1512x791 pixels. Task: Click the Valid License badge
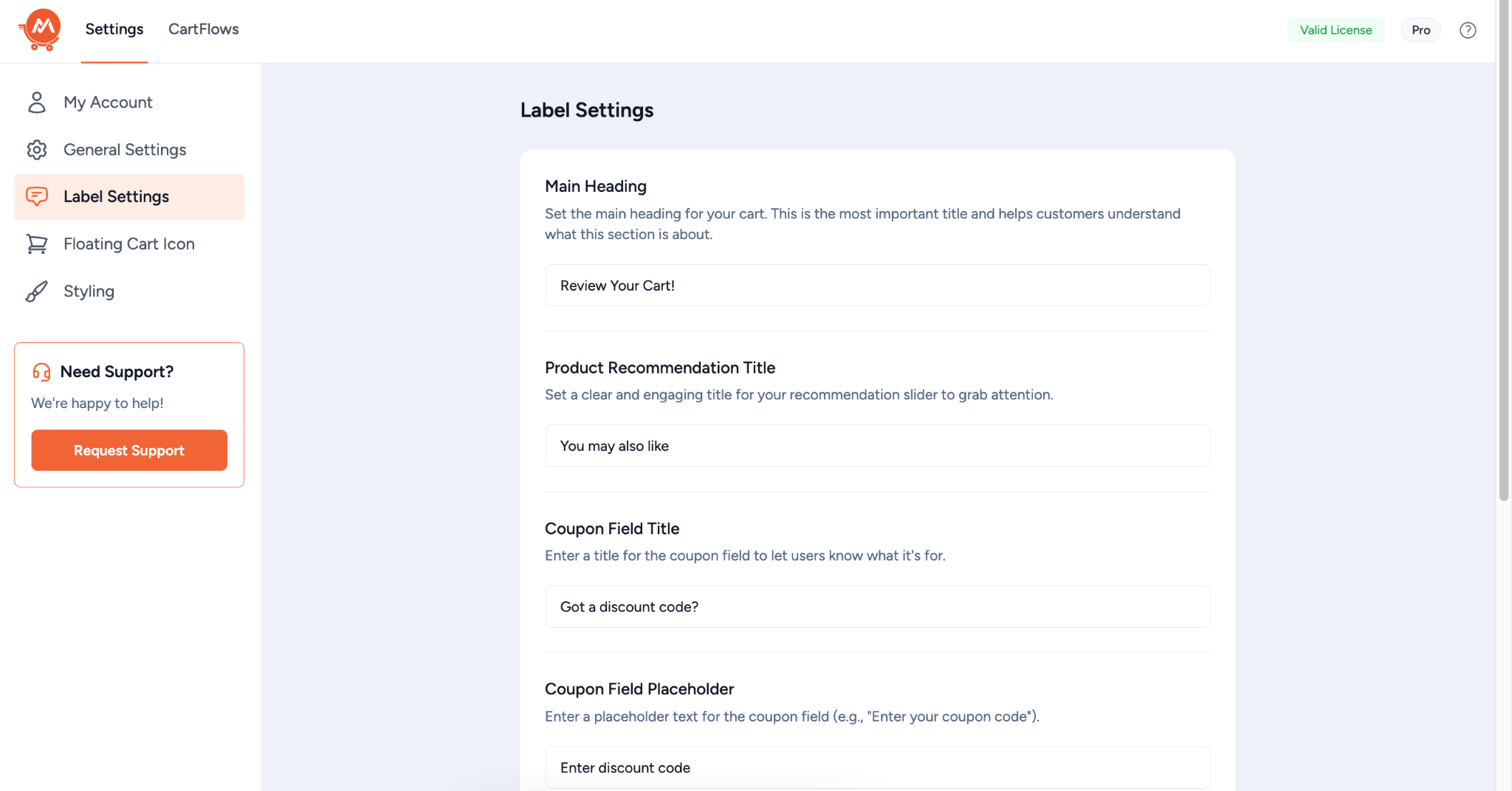click(1336, 30)
